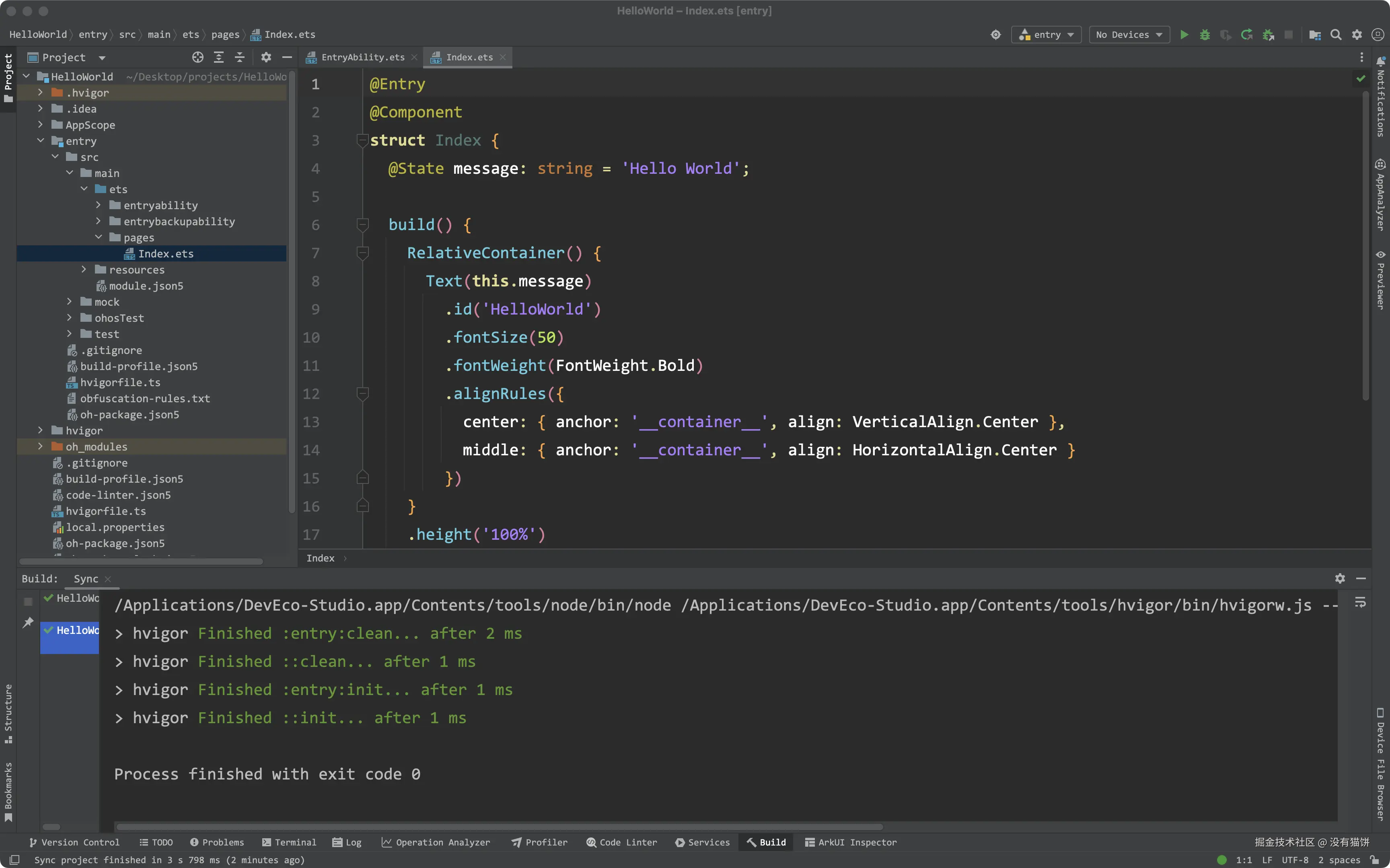
Task: Click the UTF-8 encoding in status bar
Action: [x=1295, y=860]
